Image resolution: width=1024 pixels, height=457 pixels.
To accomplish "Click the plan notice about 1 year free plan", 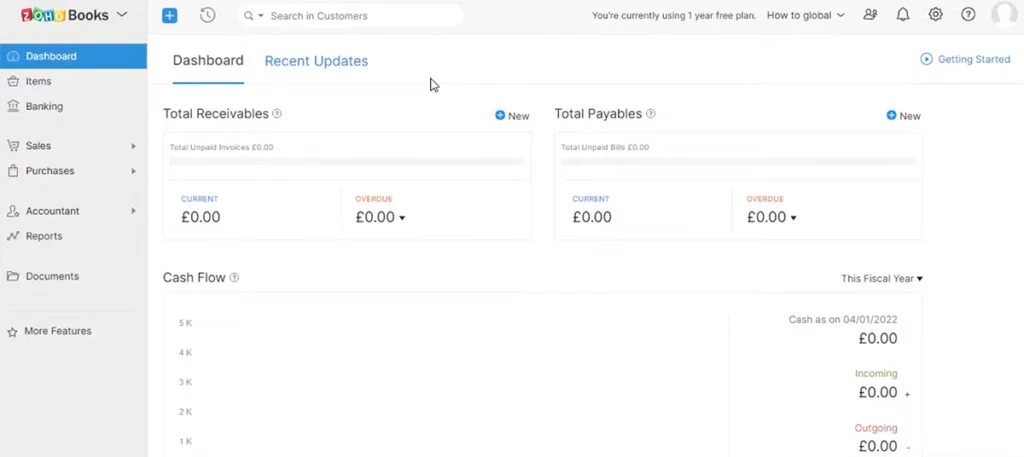I will click(674, 16).
